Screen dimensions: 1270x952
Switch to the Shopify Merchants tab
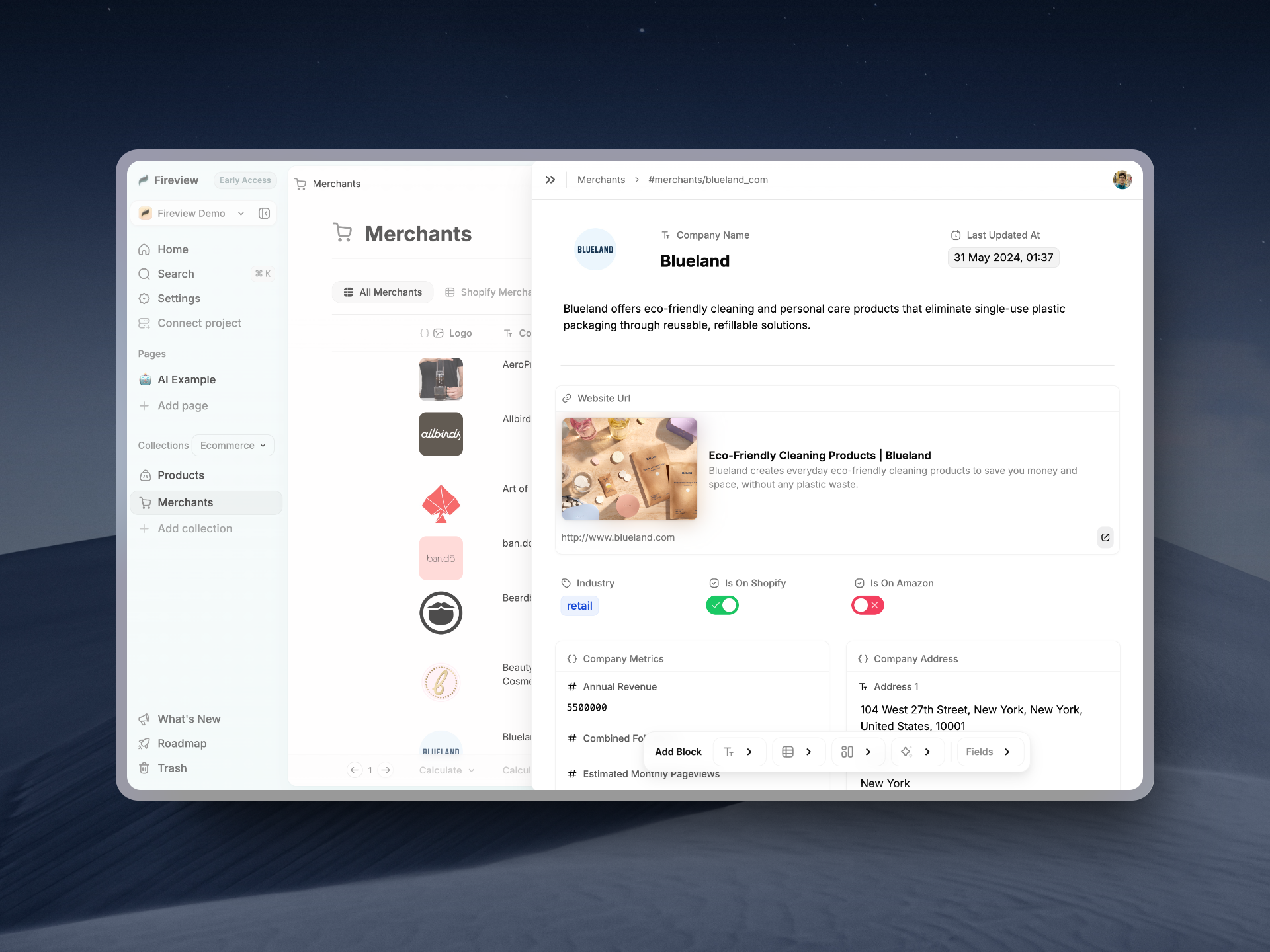tap(489, 292)
